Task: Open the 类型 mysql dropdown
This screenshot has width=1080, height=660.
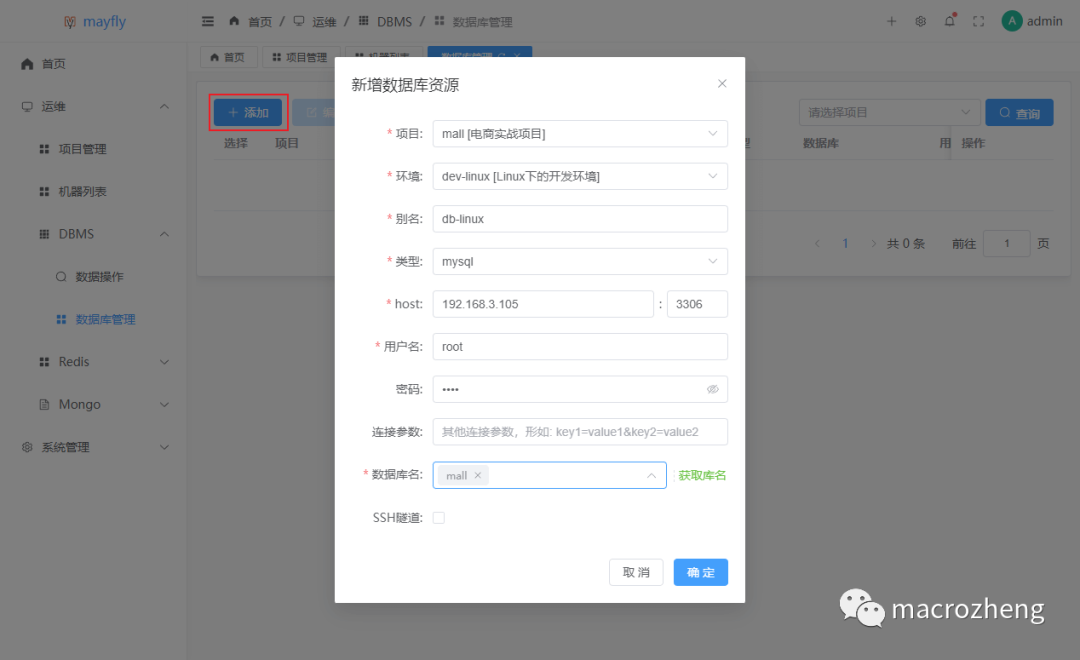Action: [x=580, y=261]
